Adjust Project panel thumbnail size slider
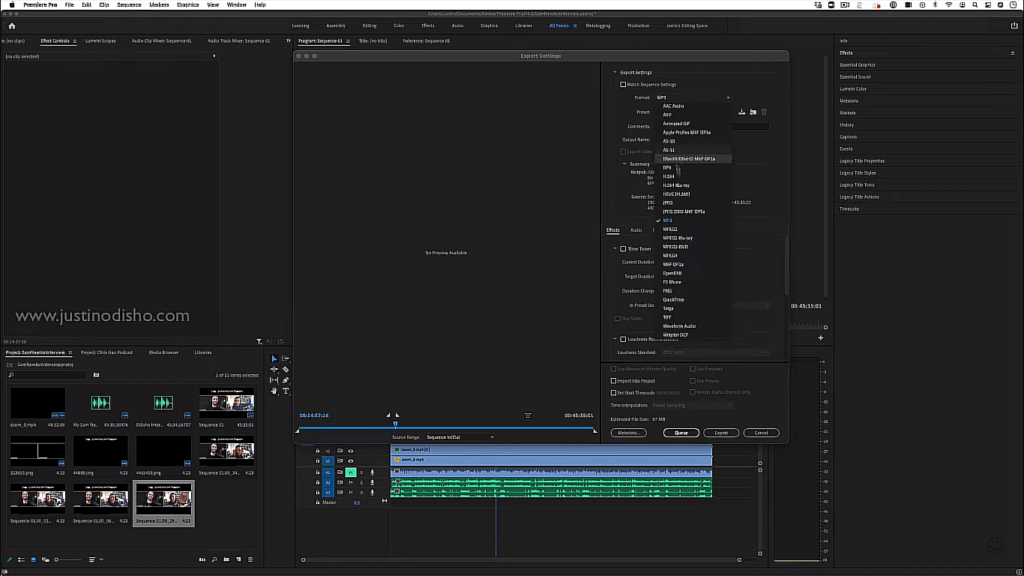 pyautogui.click(x=69, y=560)
